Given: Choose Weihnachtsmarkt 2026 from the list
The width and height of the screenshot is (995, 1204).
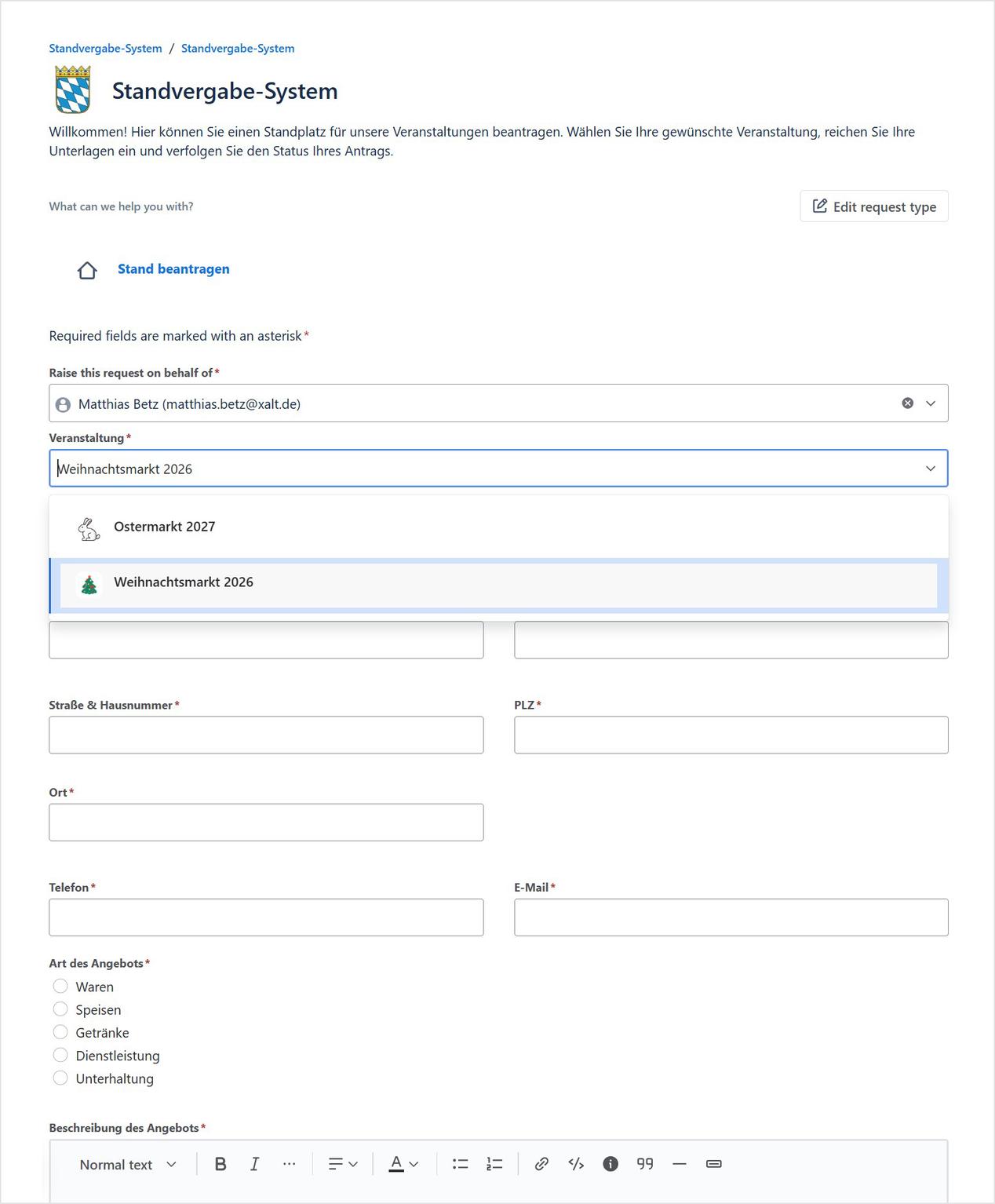Looking at the screenshot, I should (498, 585).
